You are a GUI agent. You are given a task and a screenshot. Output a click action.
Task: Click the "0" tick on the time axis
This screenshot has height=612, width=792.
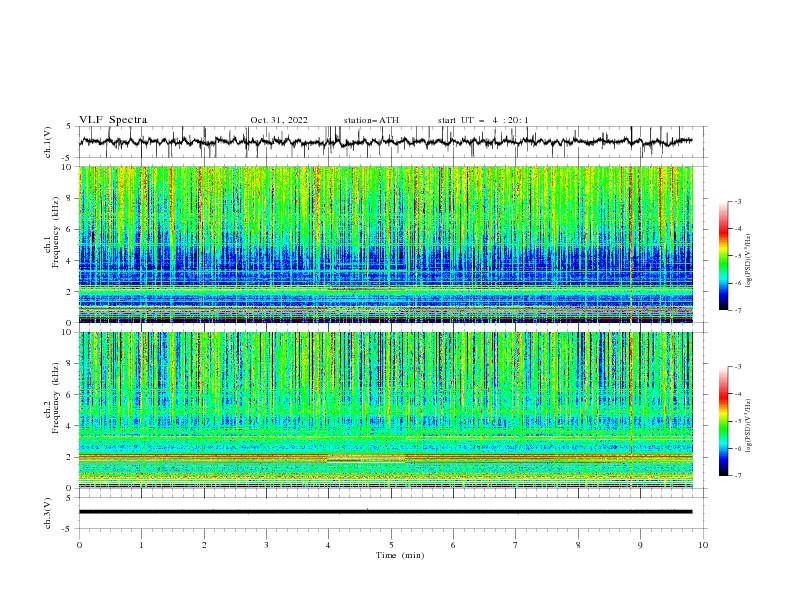79,545
